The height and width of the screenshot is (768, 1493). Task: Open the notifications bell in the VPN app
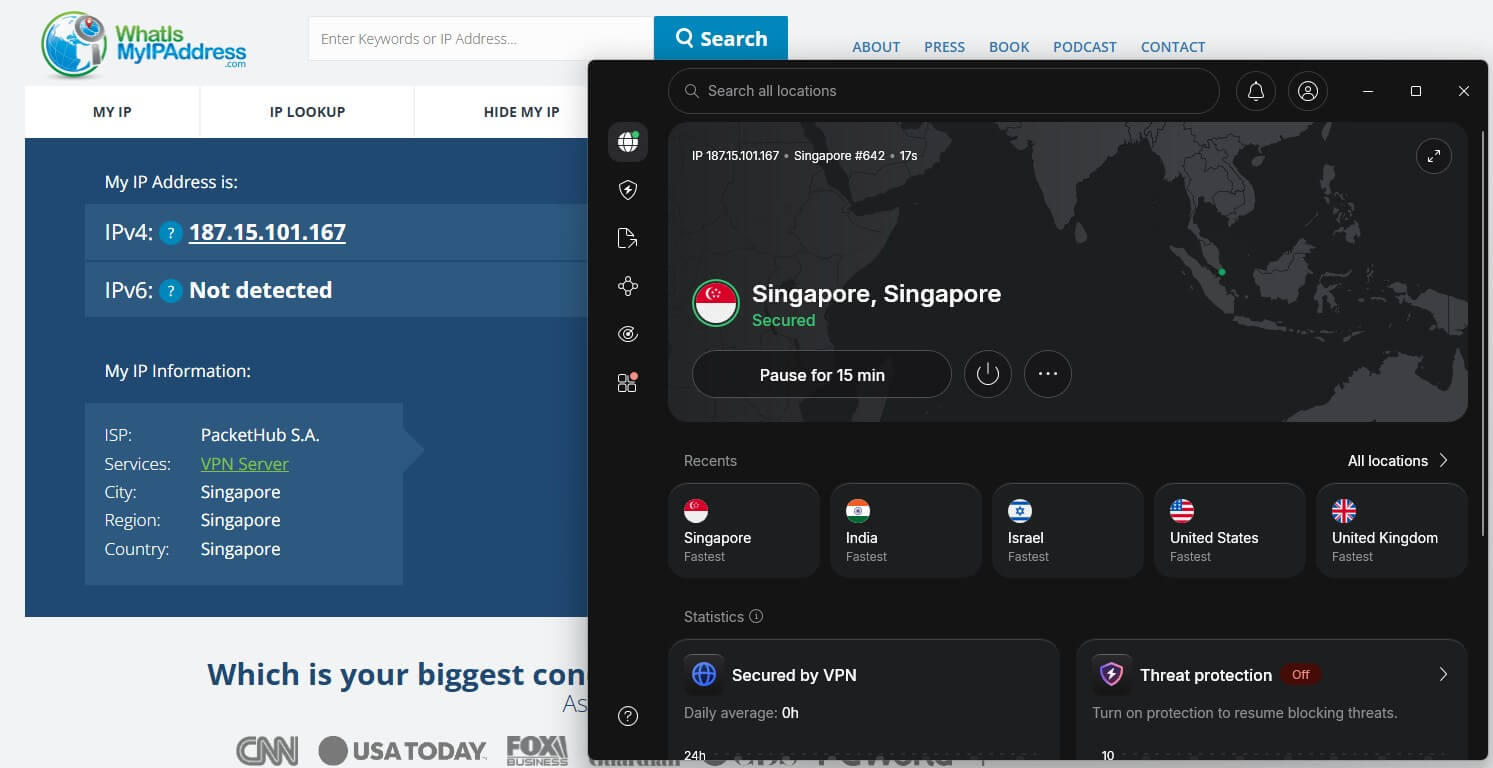click(x=1256, y=91)
